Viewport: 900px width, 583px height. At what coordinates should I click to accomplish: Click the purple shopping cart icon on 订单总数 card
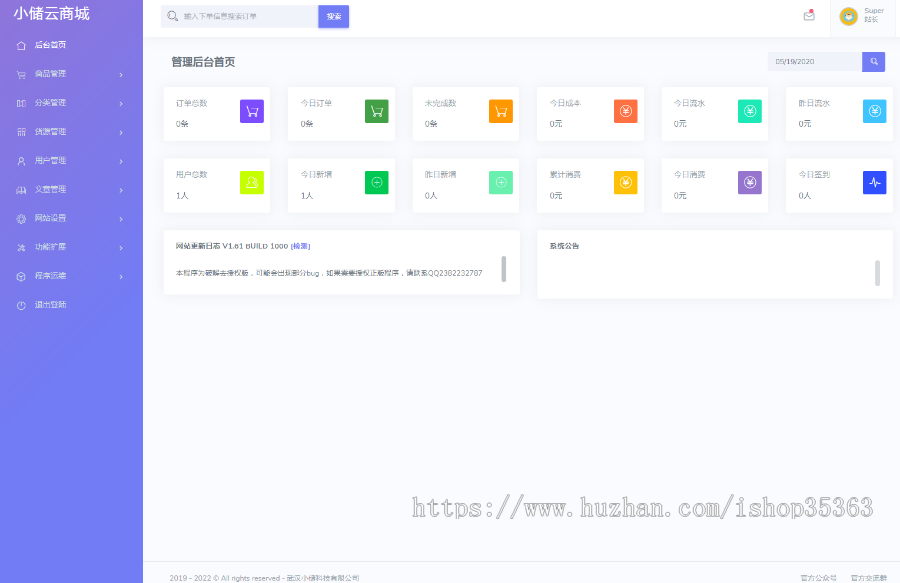[252, 111]
